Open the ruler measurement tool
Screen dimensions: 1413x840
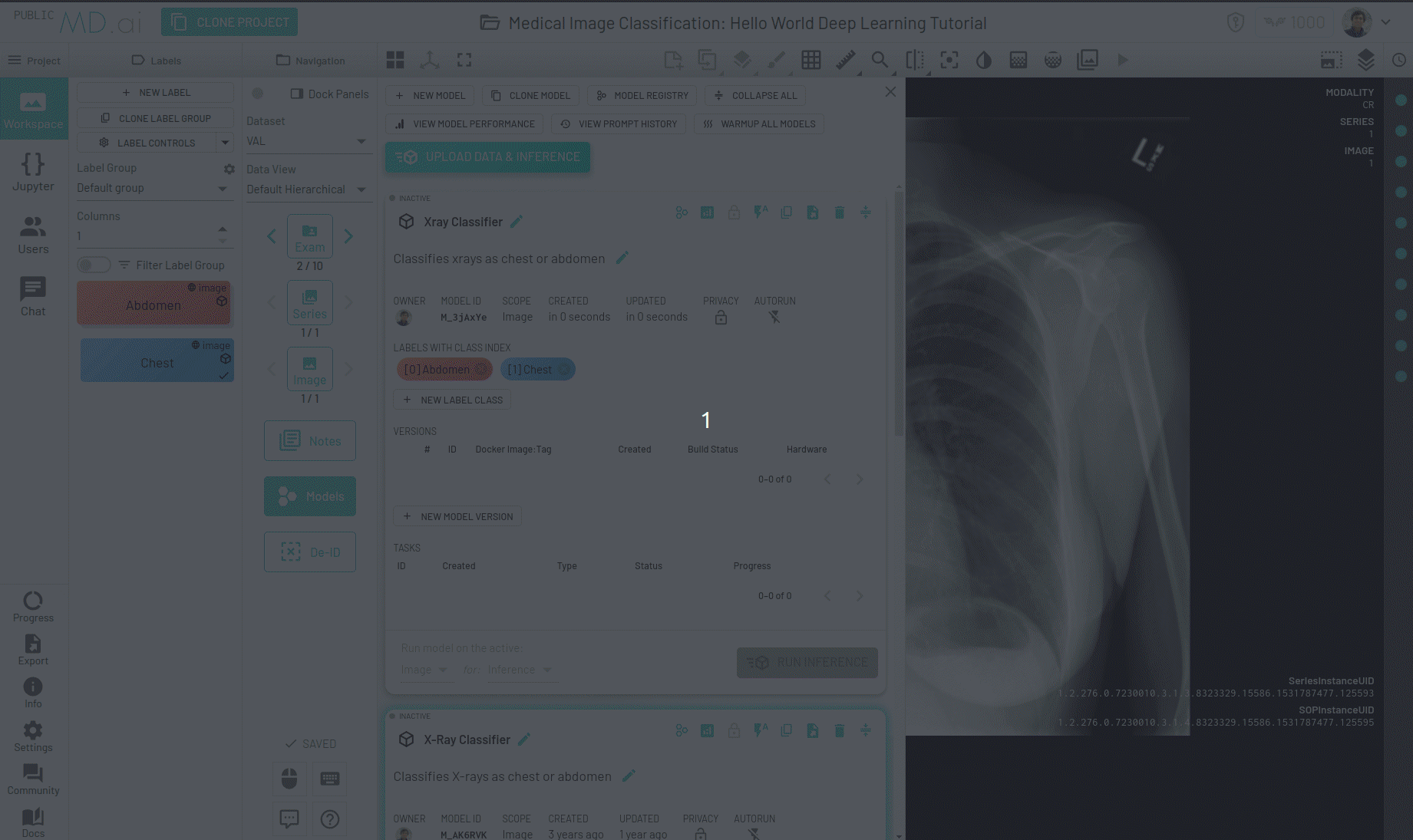tap(845, 60)
